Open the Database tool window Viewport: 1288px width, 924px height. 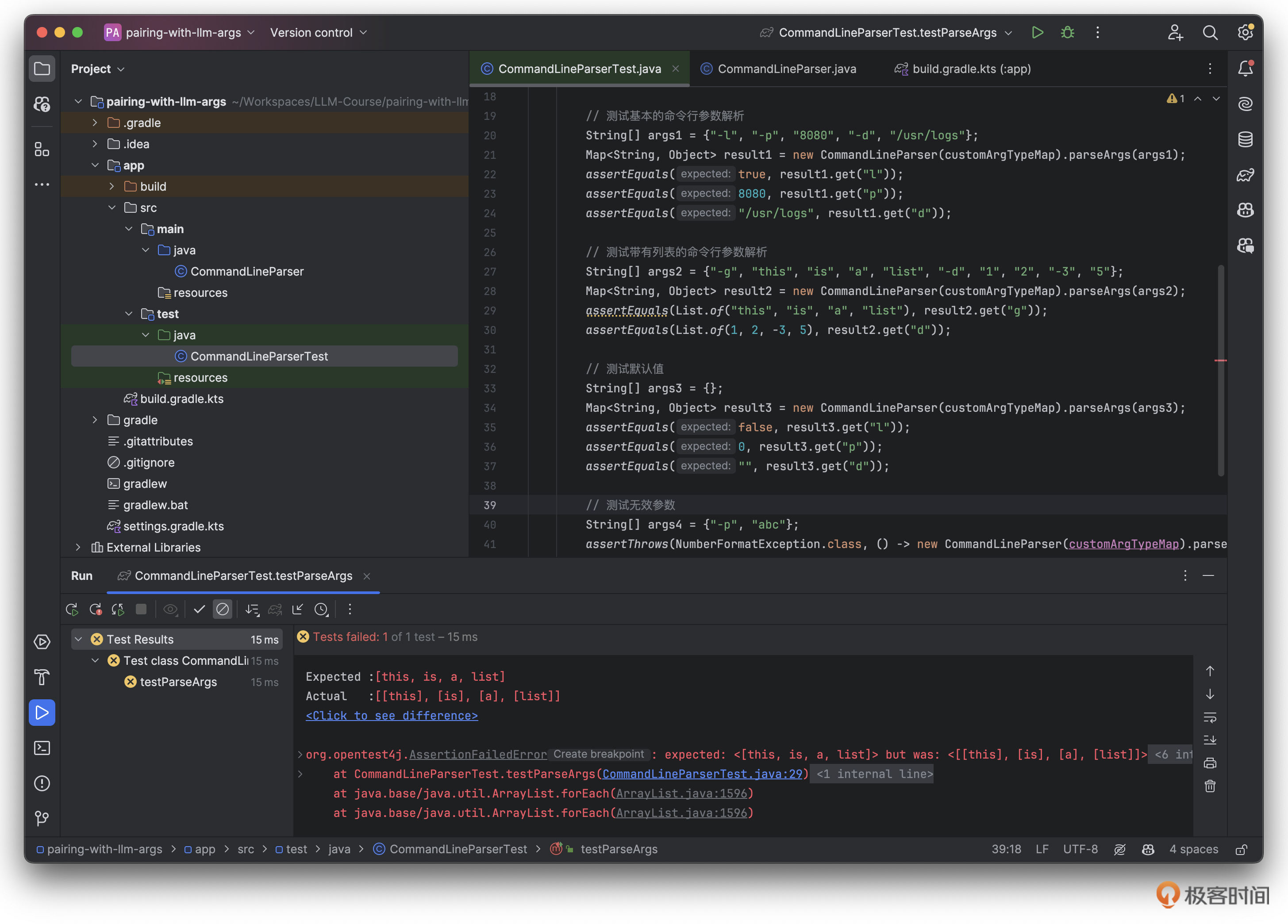1245,139
